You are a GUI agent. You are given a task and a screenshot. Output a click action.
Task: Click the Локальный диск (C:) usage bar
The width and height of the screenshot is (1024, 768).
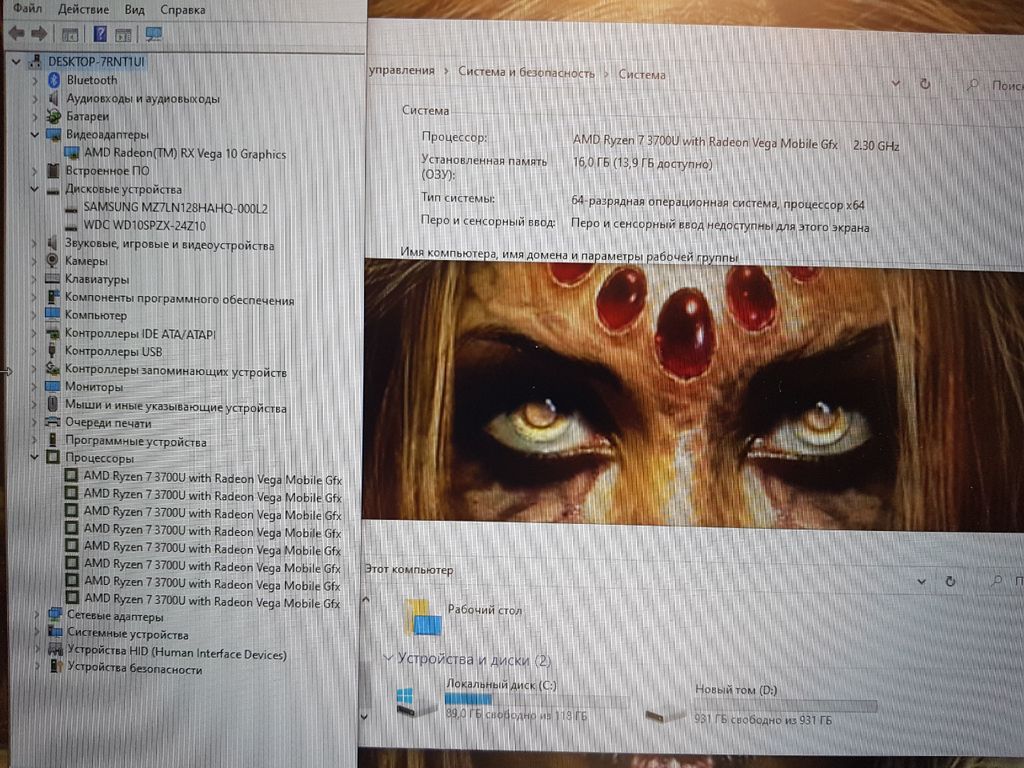pyautogui.click(x=537, y=701)
